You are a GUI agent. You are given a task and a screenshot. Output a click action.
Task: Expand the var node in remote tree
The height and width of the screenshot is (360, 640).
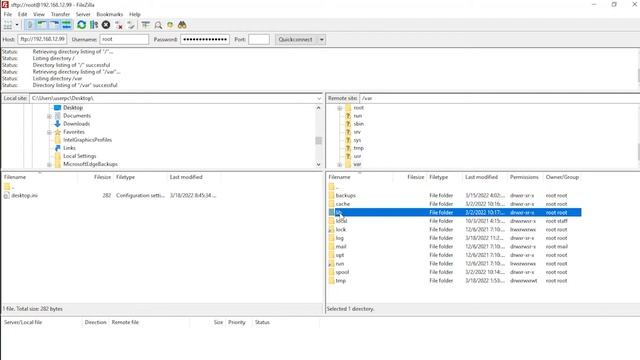point(340,164)
